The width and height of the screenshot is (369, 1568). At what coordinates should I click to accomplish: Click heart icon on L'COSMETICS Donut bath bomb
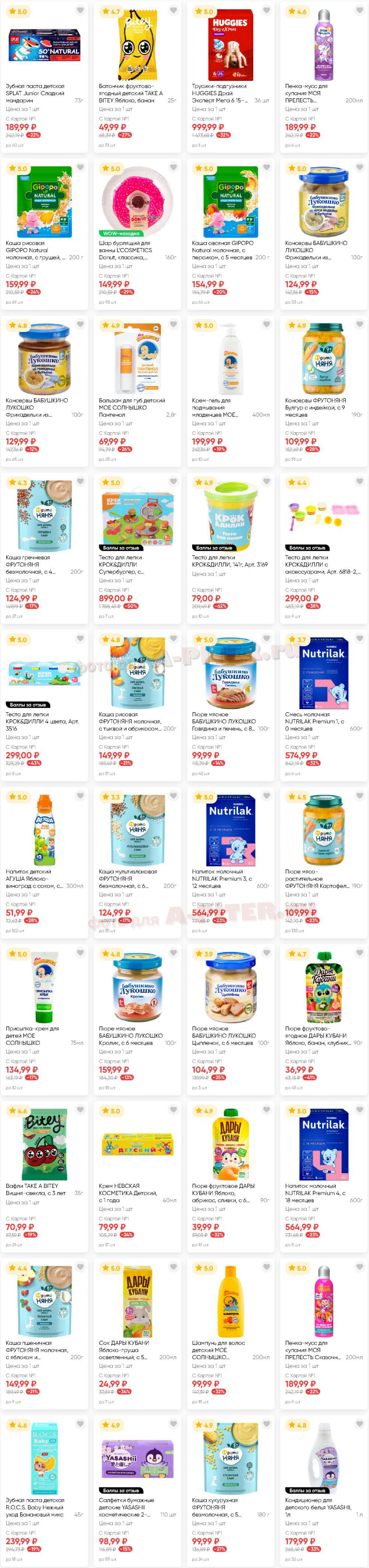173,167
